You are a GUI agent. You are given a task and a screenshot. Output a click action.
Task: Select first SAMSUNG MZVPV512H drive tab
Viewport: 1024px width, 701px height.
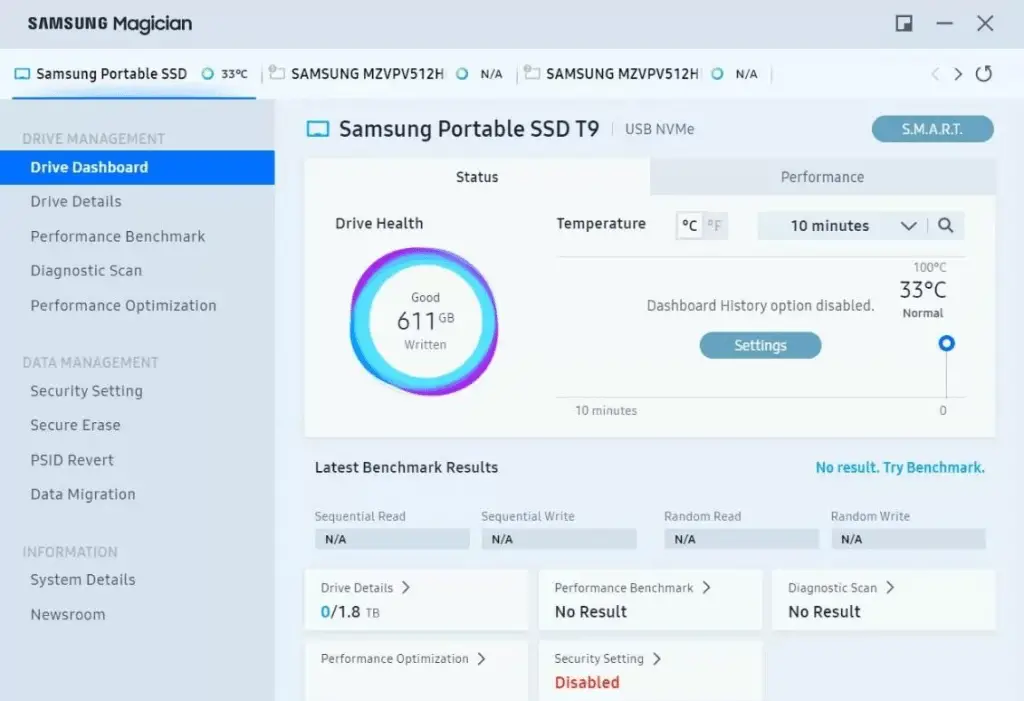tap(387, 74)
